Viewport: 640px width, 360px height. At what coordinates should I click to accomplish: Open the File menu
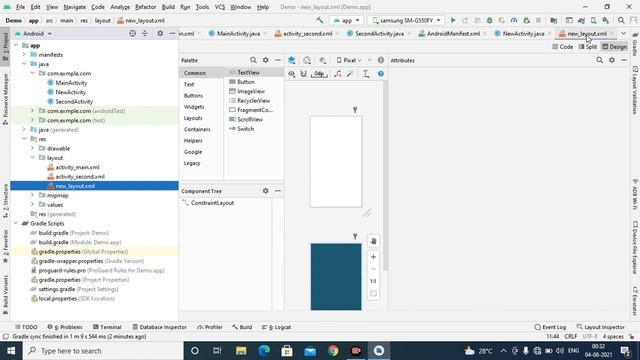click(20, 7)
